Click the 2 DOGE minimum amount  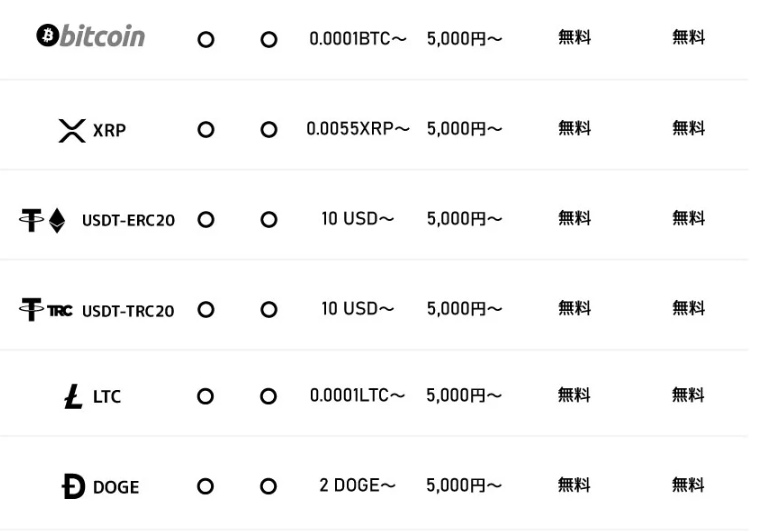(357, 486)
